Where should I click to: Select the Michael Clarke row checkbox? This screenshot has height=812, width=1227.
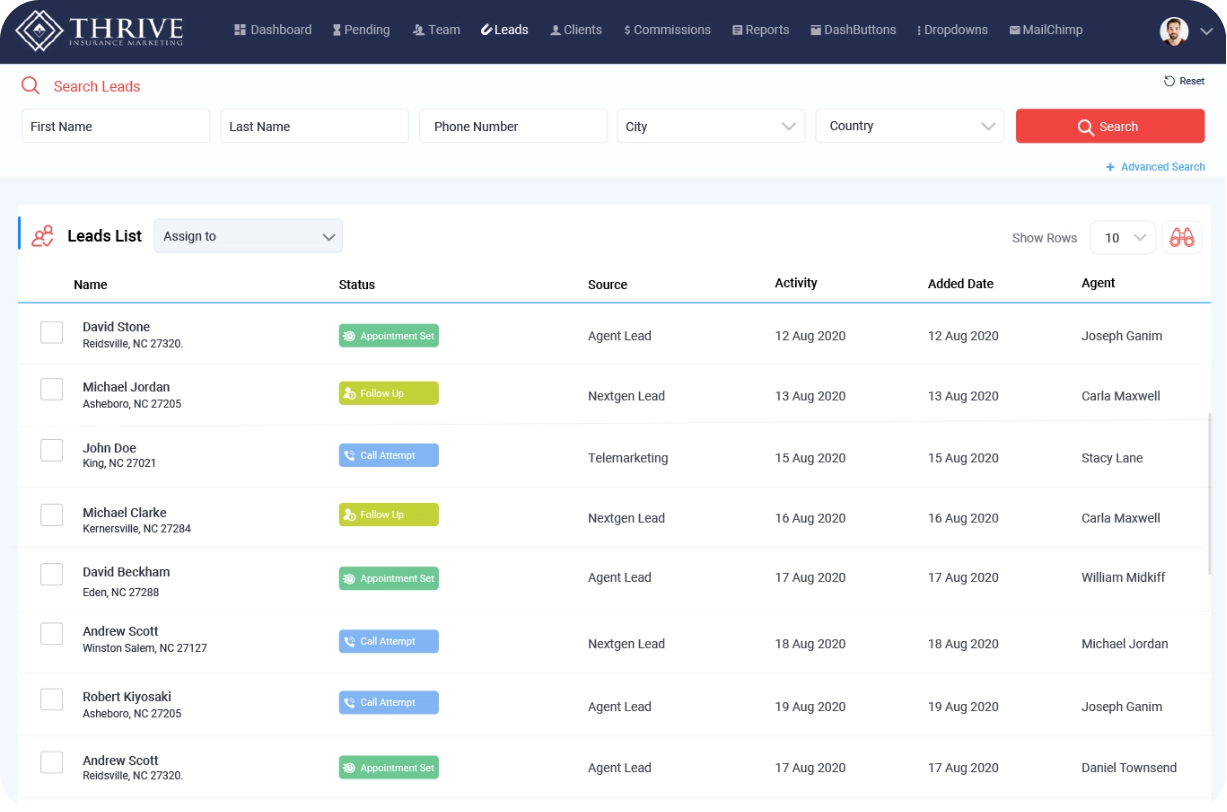click(x=52, y=515)
